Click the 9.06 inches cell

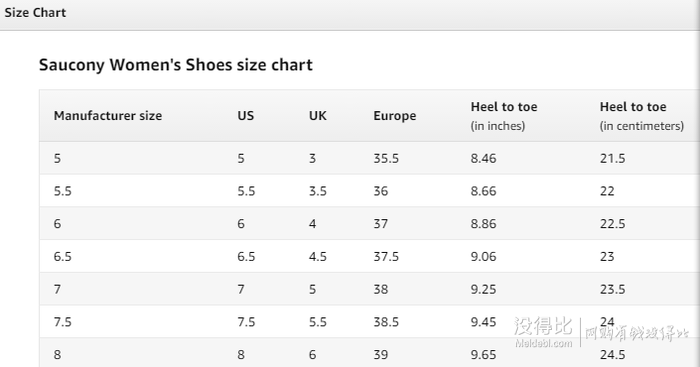(483, 257)
